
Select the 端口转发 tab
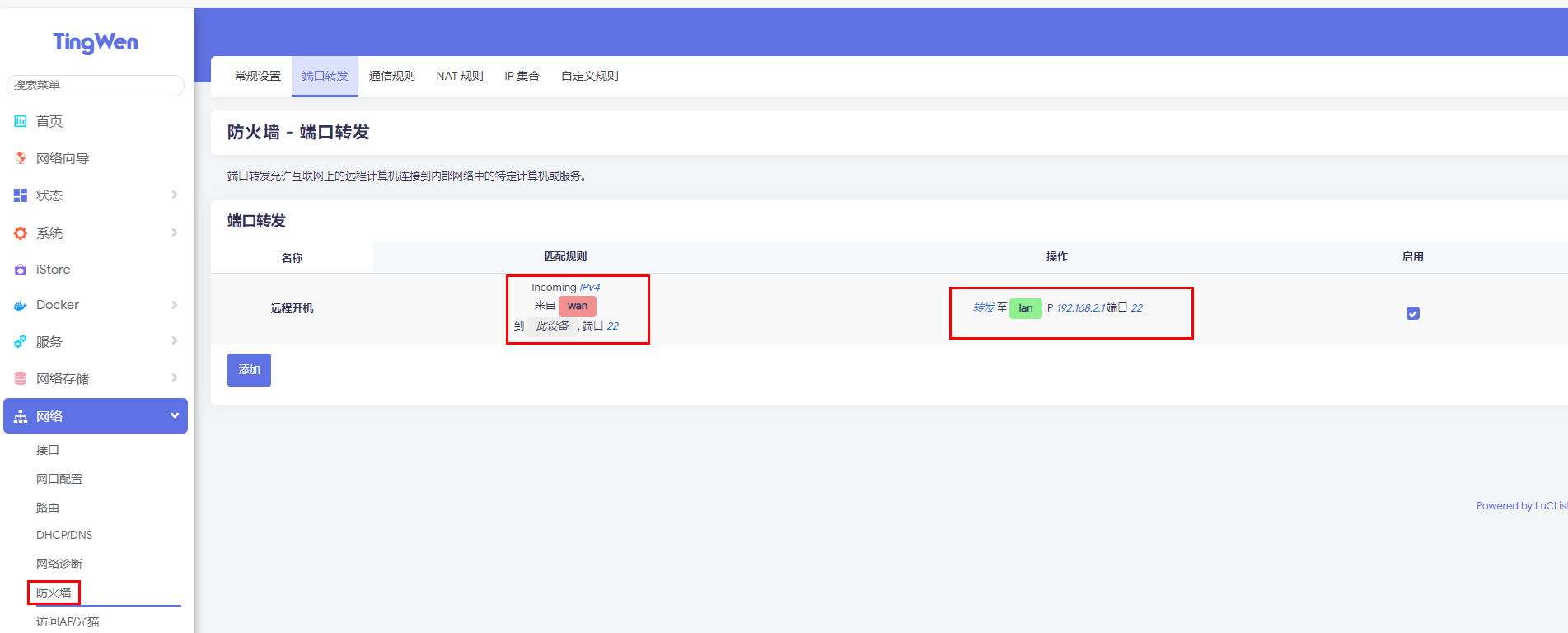pos(325,76)
